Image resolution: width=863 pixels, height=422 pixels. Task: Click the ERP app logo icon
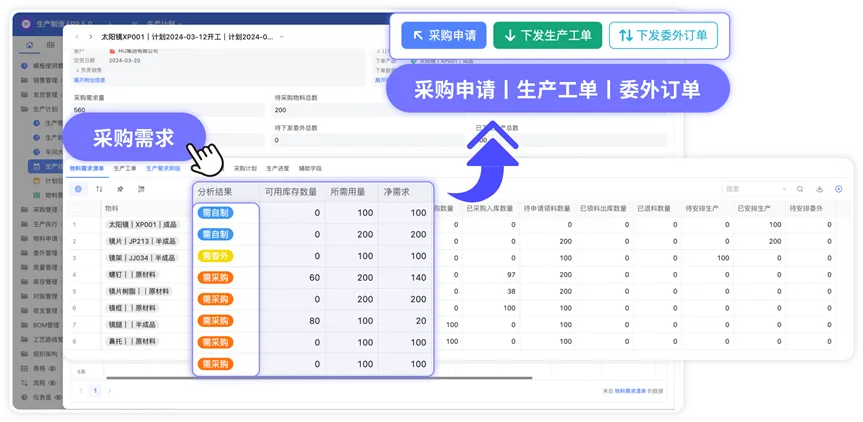click(x=26, y=24)
